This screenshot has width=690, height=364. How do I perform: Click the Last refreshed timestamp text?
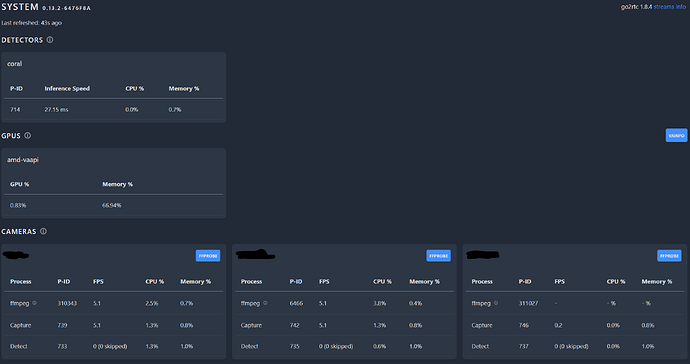point(31,23)
